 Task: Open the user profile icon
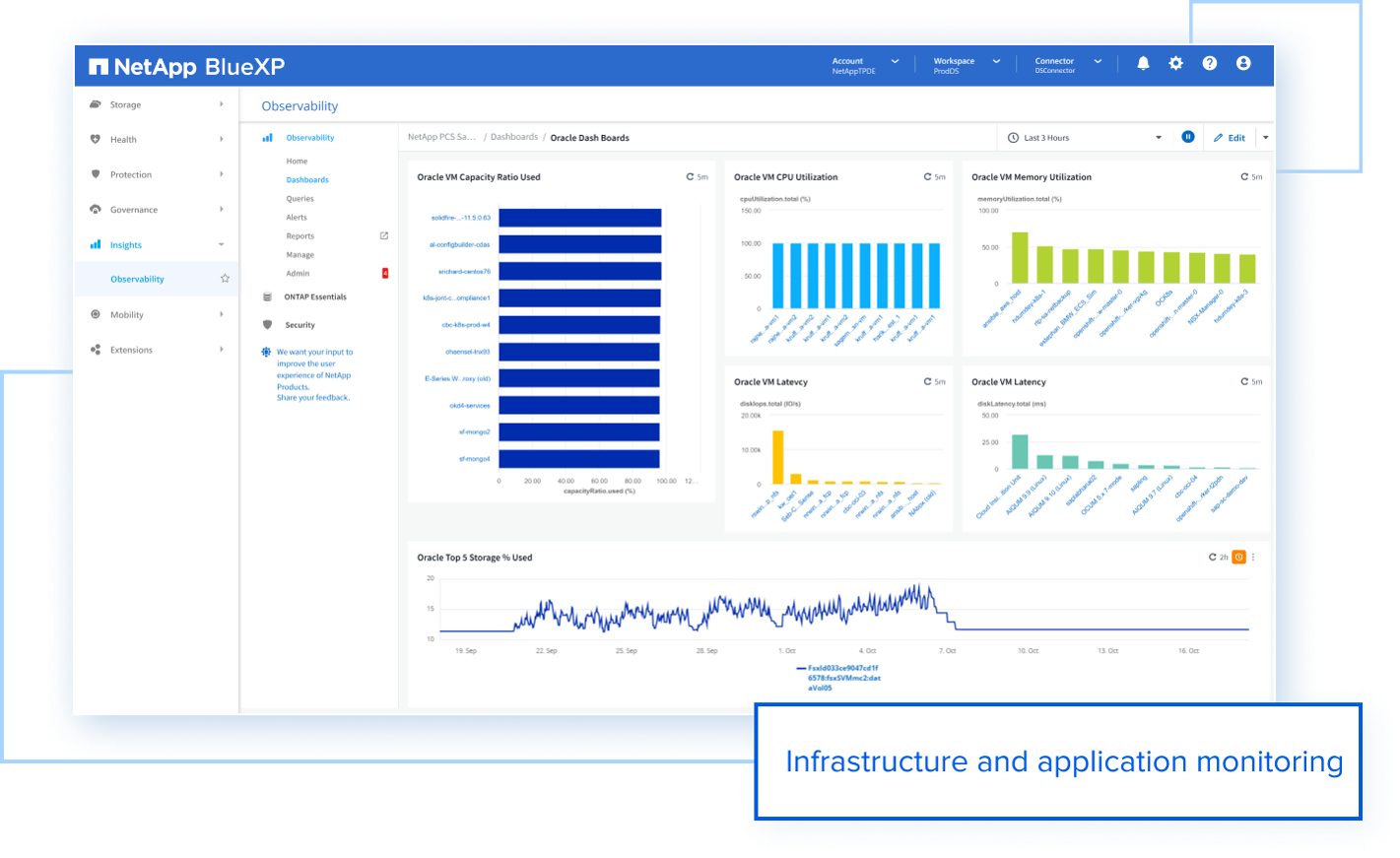[1242, 62]
